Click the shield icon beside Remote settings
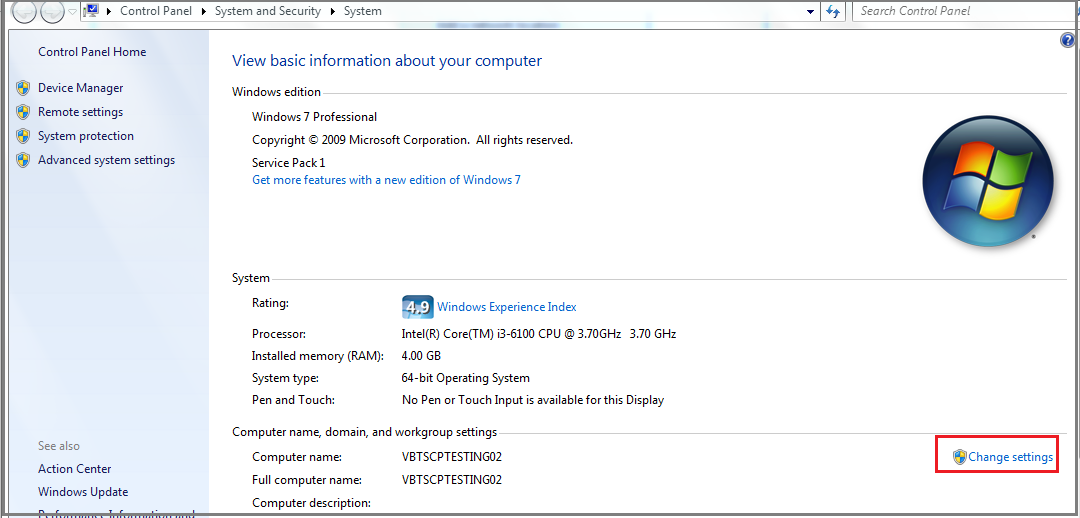The image size is (1080, 518). coord(23,112)
